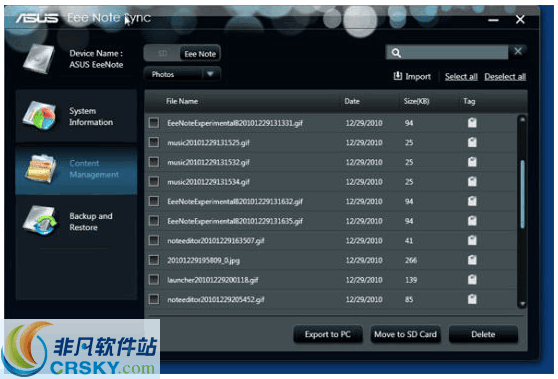This screenshot has height=379, width=558.
Task: Click tag icon for music20101229131525.gif
Action: point(472,142)
